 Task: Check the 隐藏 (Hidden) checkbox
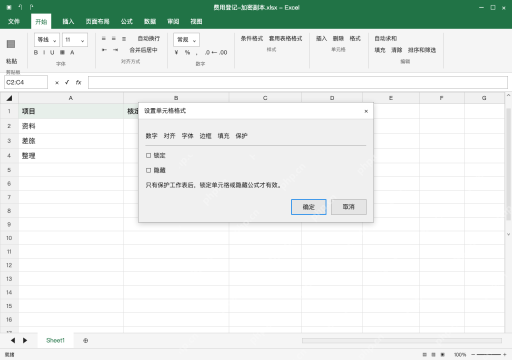pyautogui.click(x=148, y=170)
